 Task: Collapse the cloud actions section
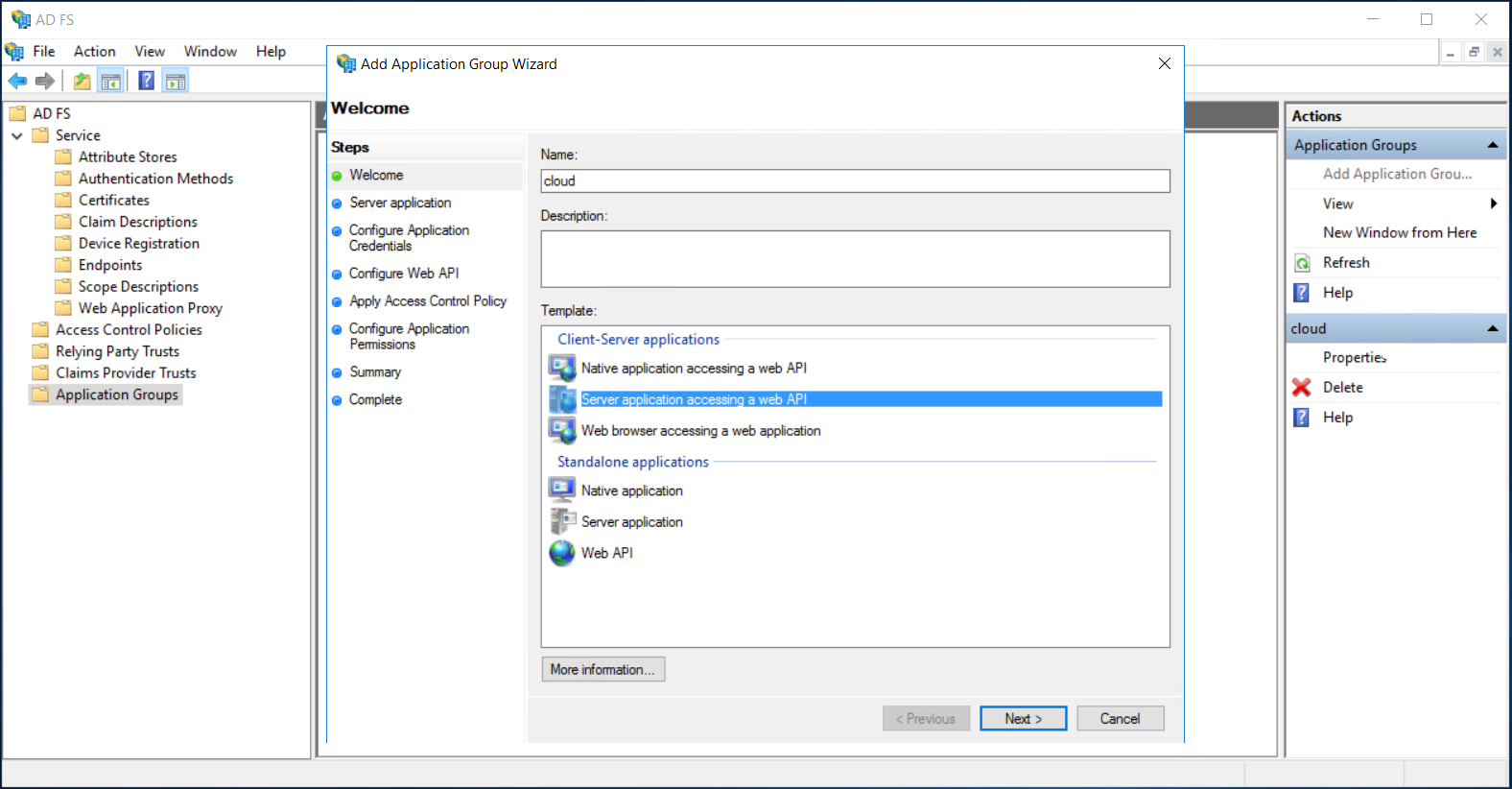tap(1492, 328)
